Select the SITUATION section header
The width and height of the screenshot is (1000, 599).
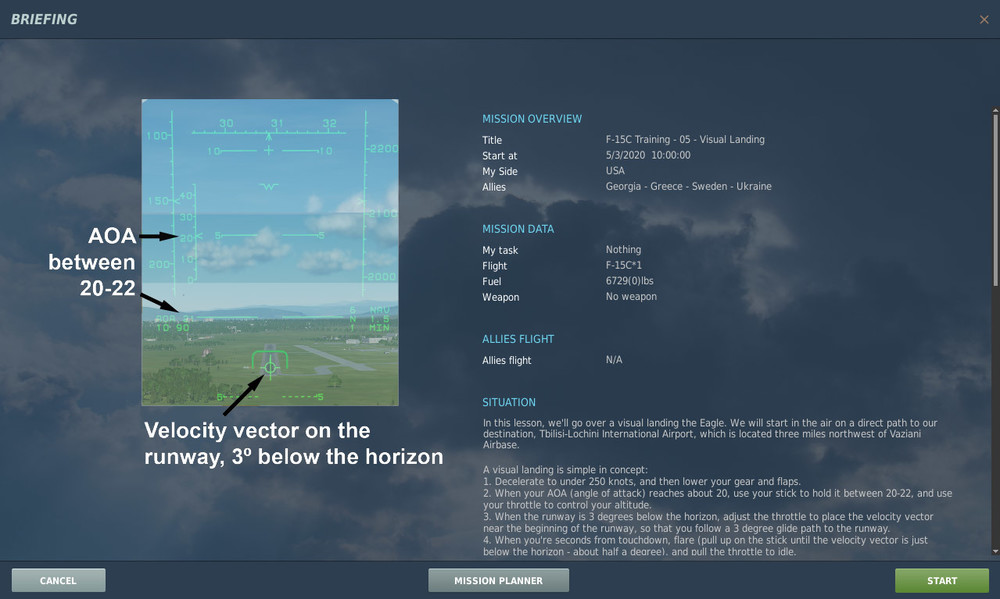(509, 402)
